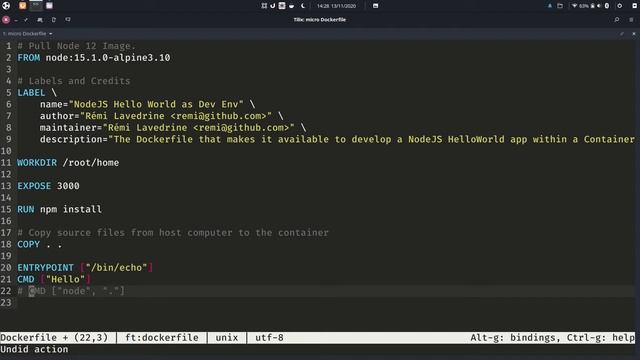Screen dimensions: 640x360
Task: Click the 'Tilix: micro Dockerfile' window title
Action: pos(320,20)
